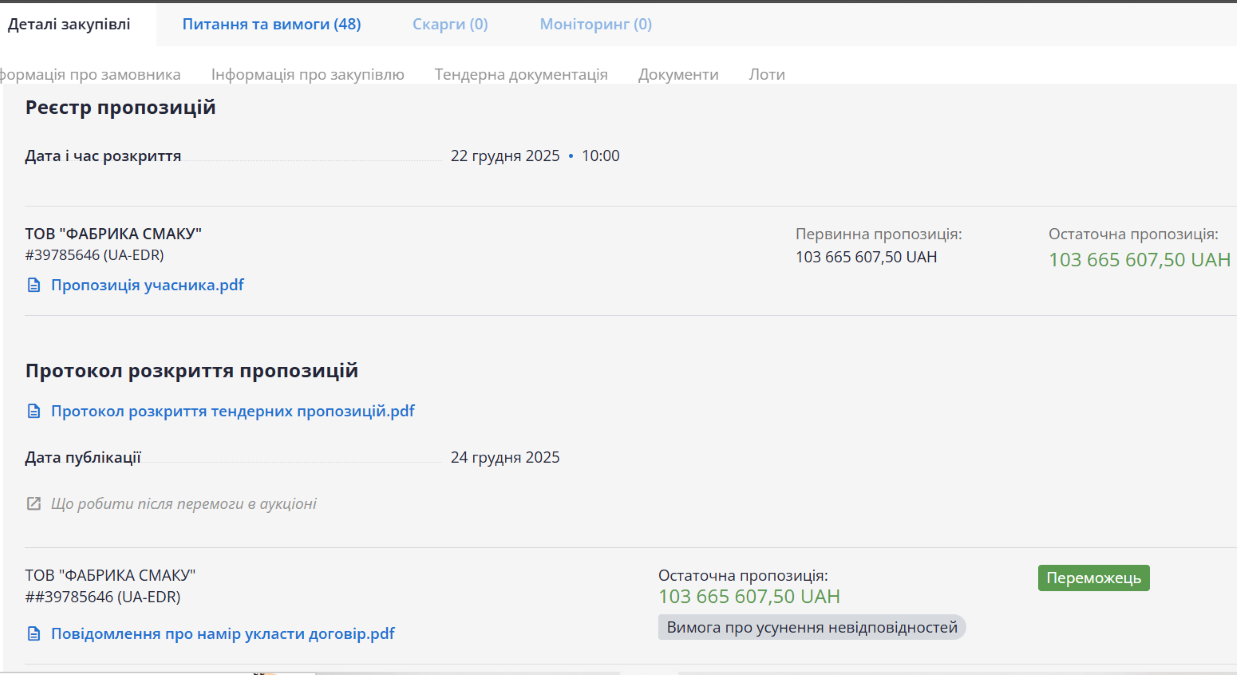
Task: Jump to the Інформація про закупівлю section
Action: [x=308, y=74]
